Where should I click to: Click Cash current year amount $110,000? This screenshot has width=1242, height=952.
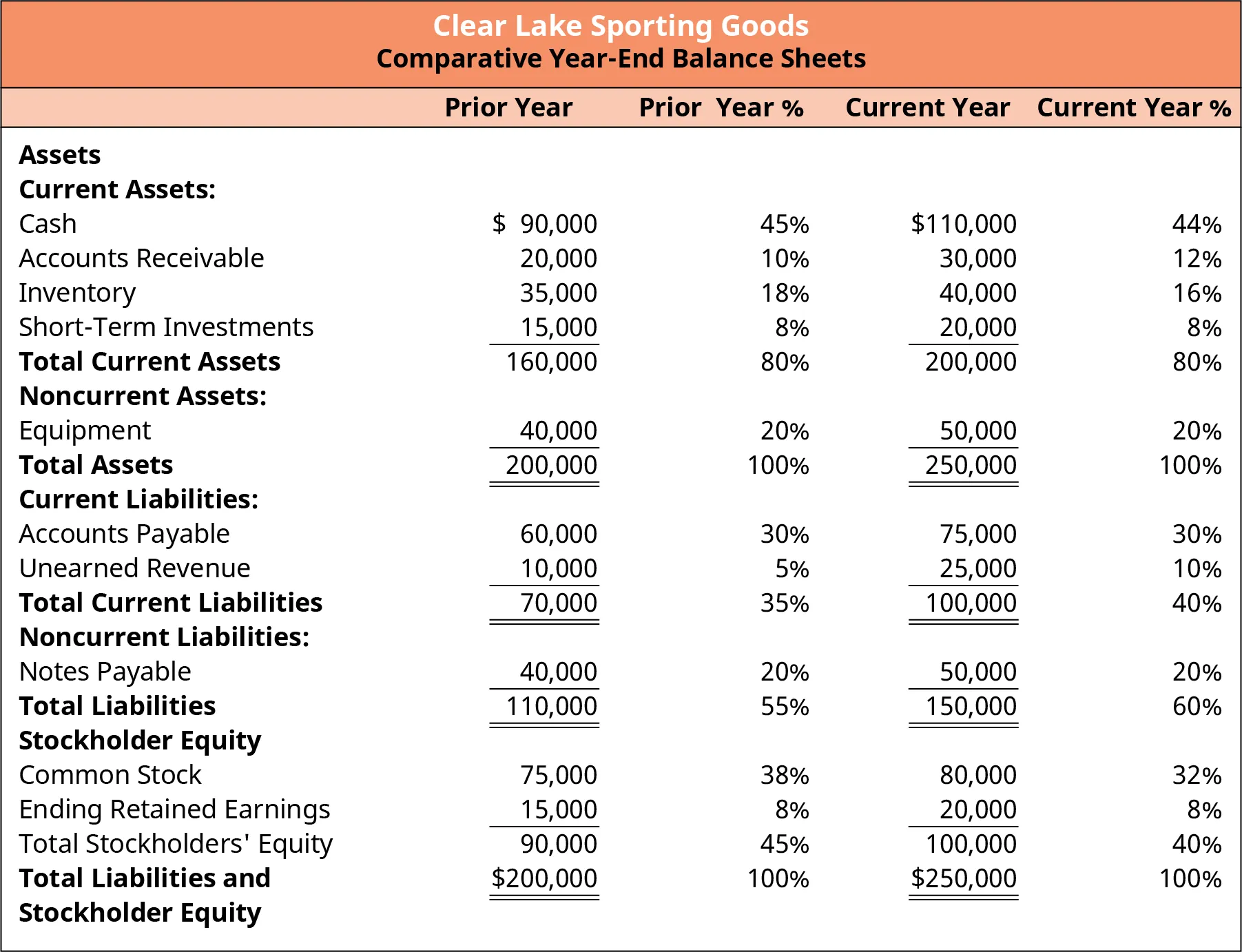(963, 225)
